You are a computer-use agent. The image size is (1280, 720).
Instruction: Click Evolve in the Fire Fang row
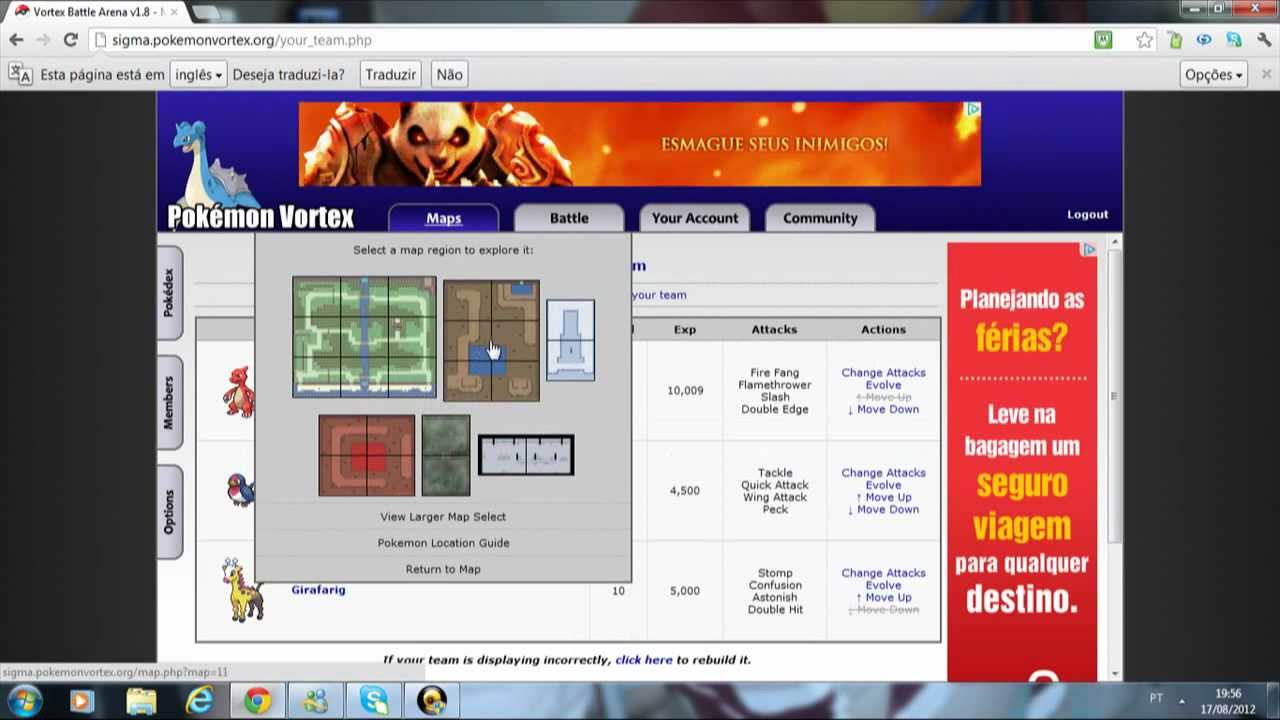[x=883, y=385]
